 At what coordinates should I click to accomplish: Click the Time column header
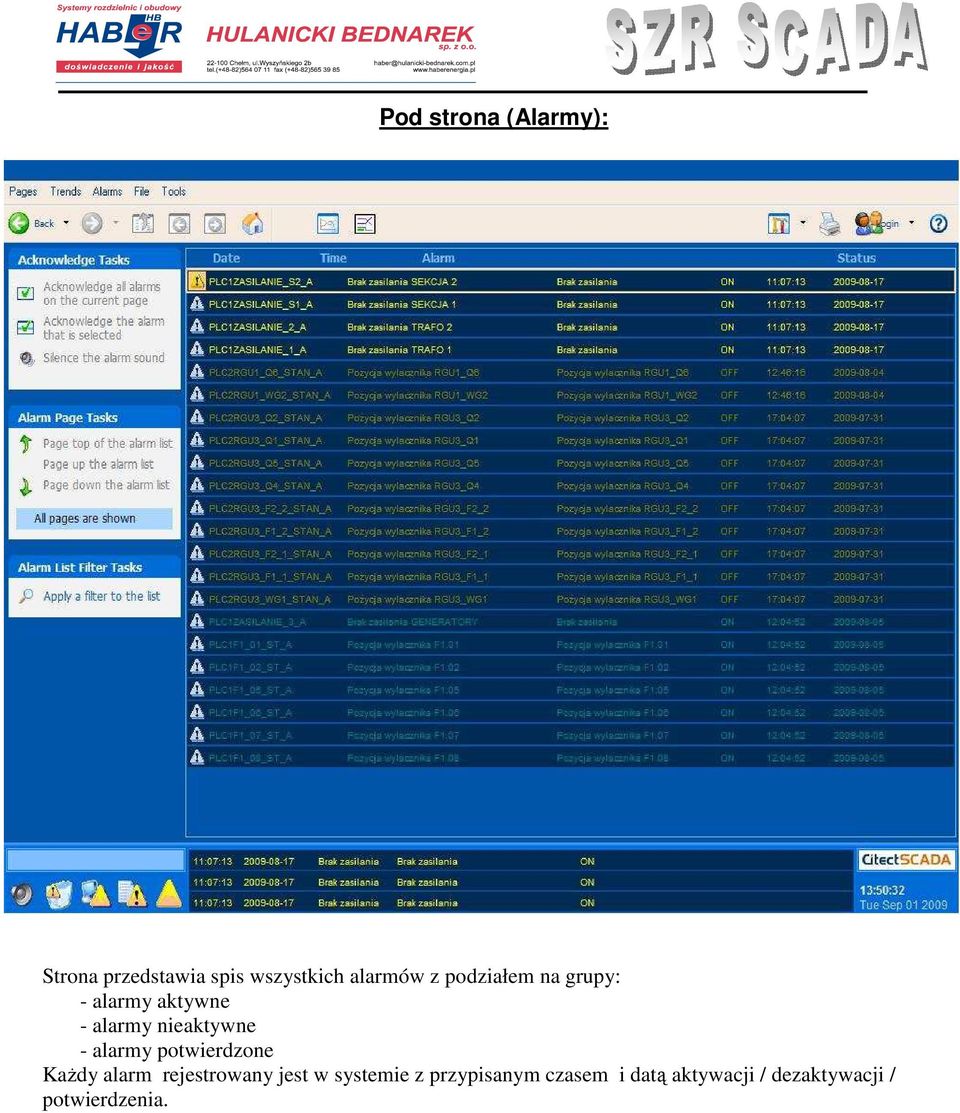coord(333,258)
